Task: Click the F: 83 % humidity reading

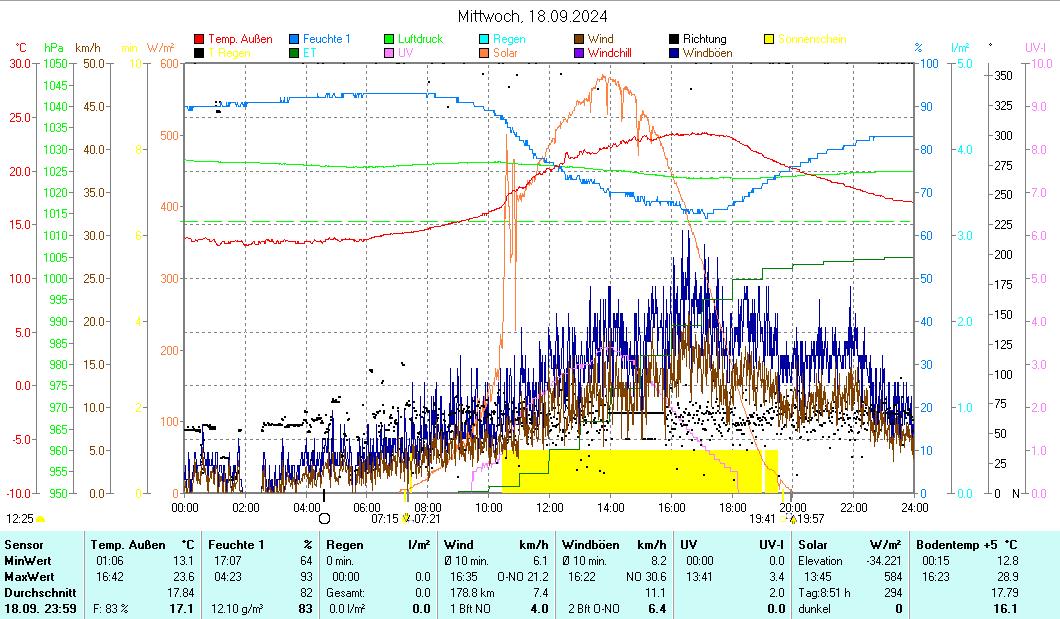Action: (x=111, y=609)
